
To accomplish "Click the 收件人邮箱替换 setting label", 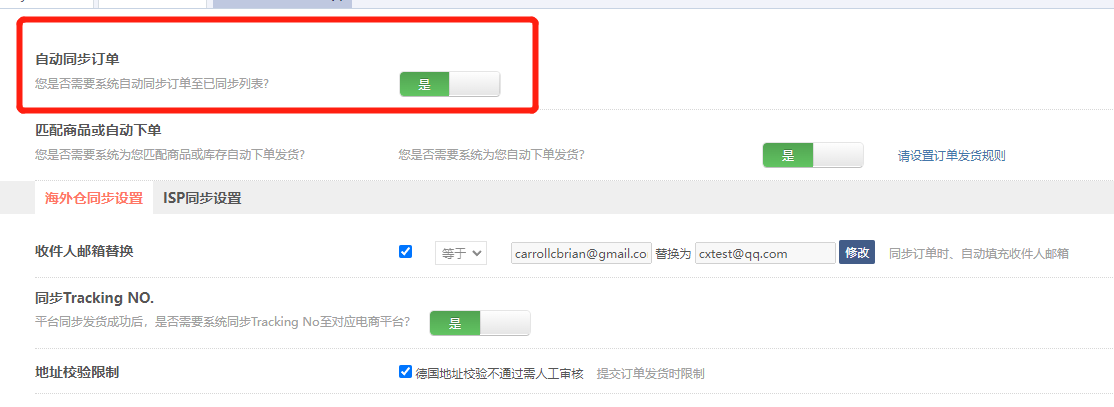I will (x=84, y=251).
